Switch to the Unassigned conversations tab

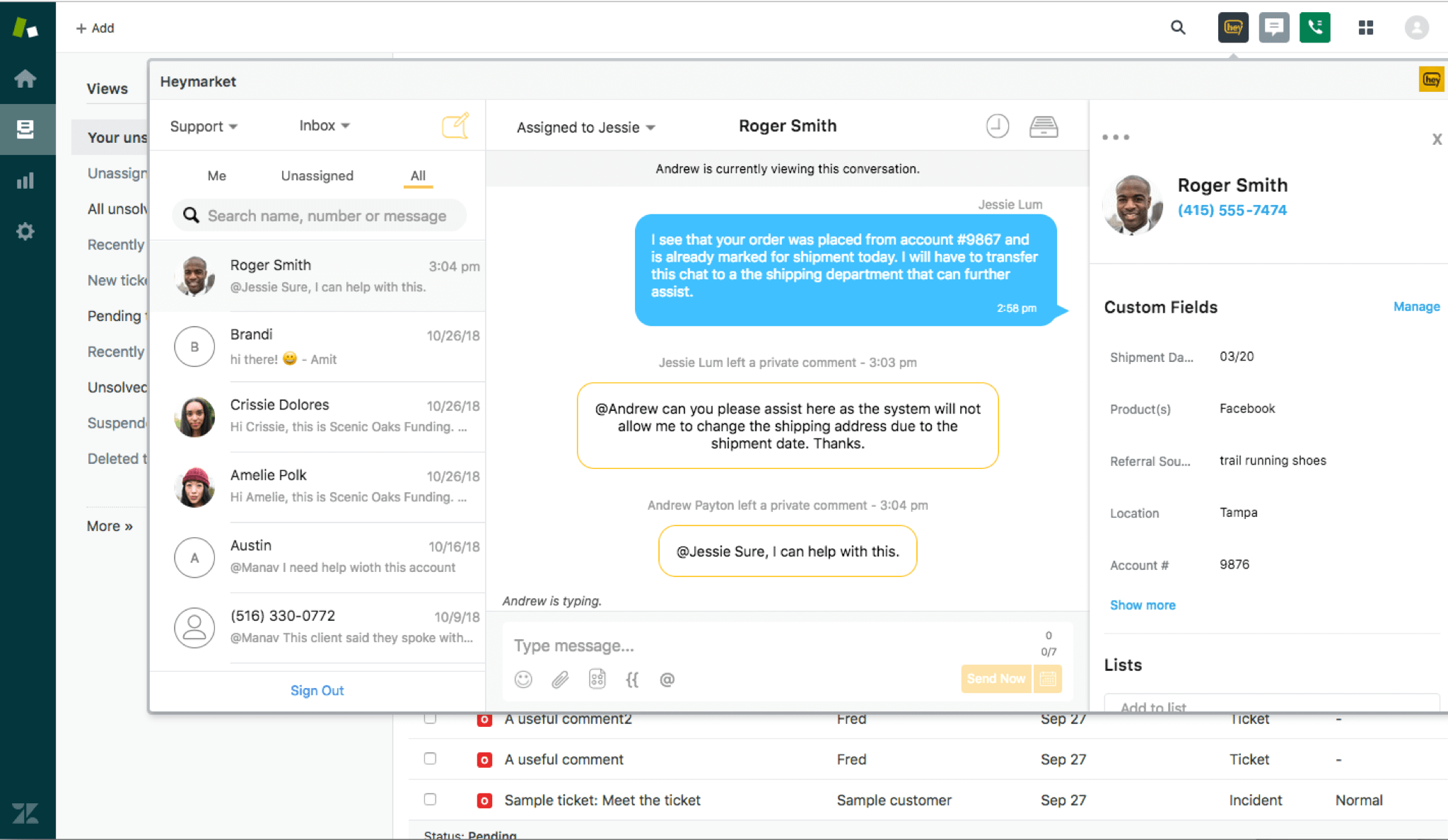click(x=317, y=175)
